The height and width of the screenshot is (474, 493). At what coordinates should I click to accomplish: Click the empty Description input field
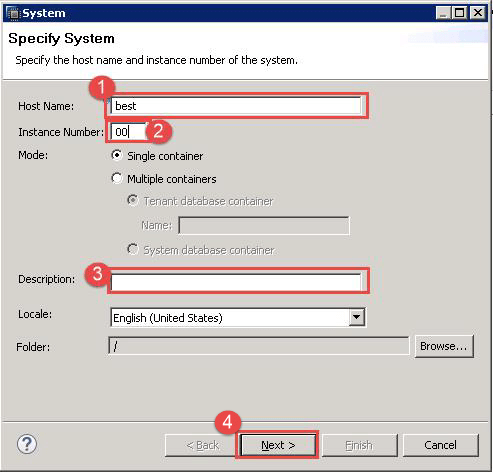tap(236, 282)
